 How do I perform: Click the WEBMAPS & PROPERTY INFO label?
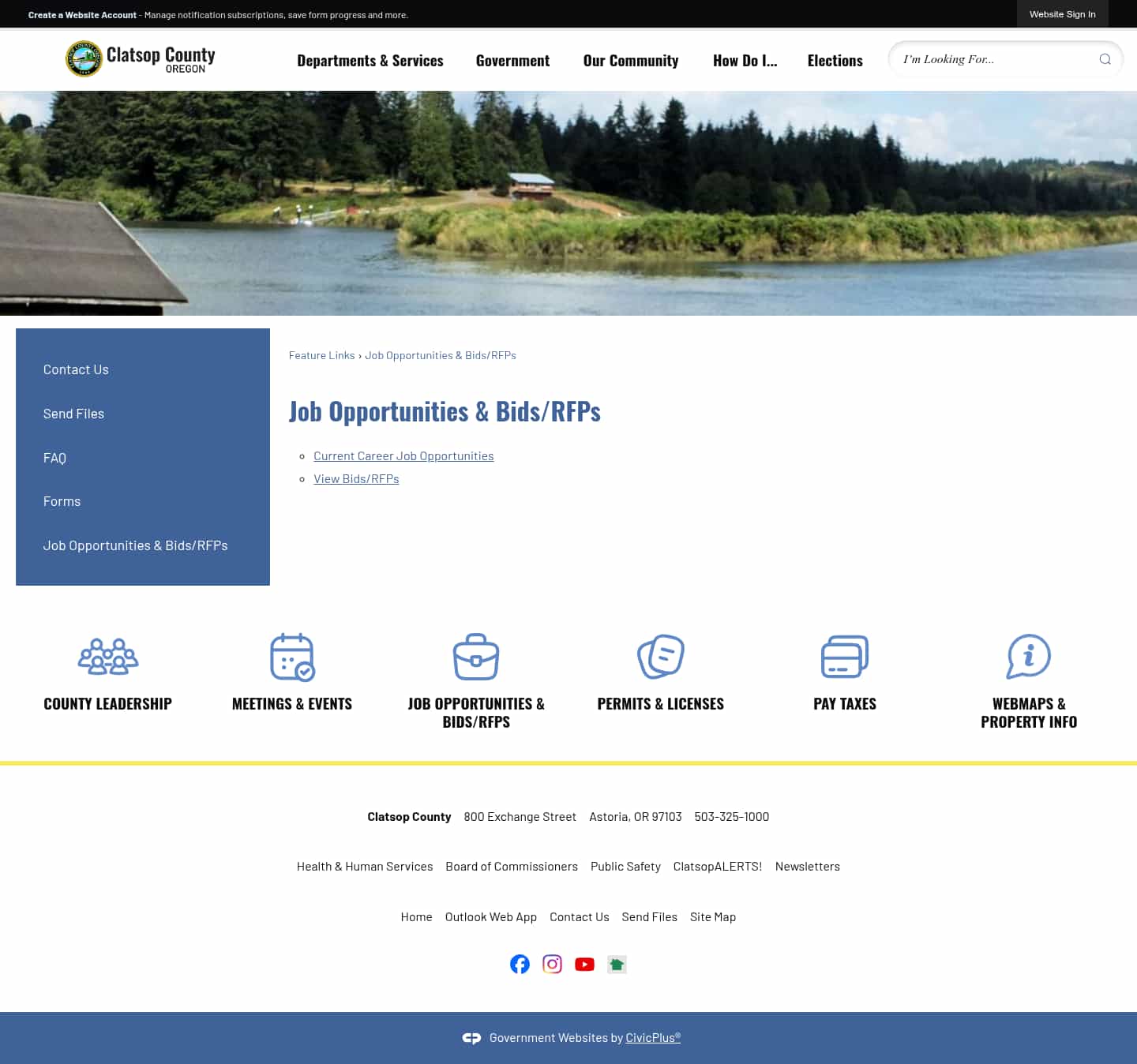1029,713
